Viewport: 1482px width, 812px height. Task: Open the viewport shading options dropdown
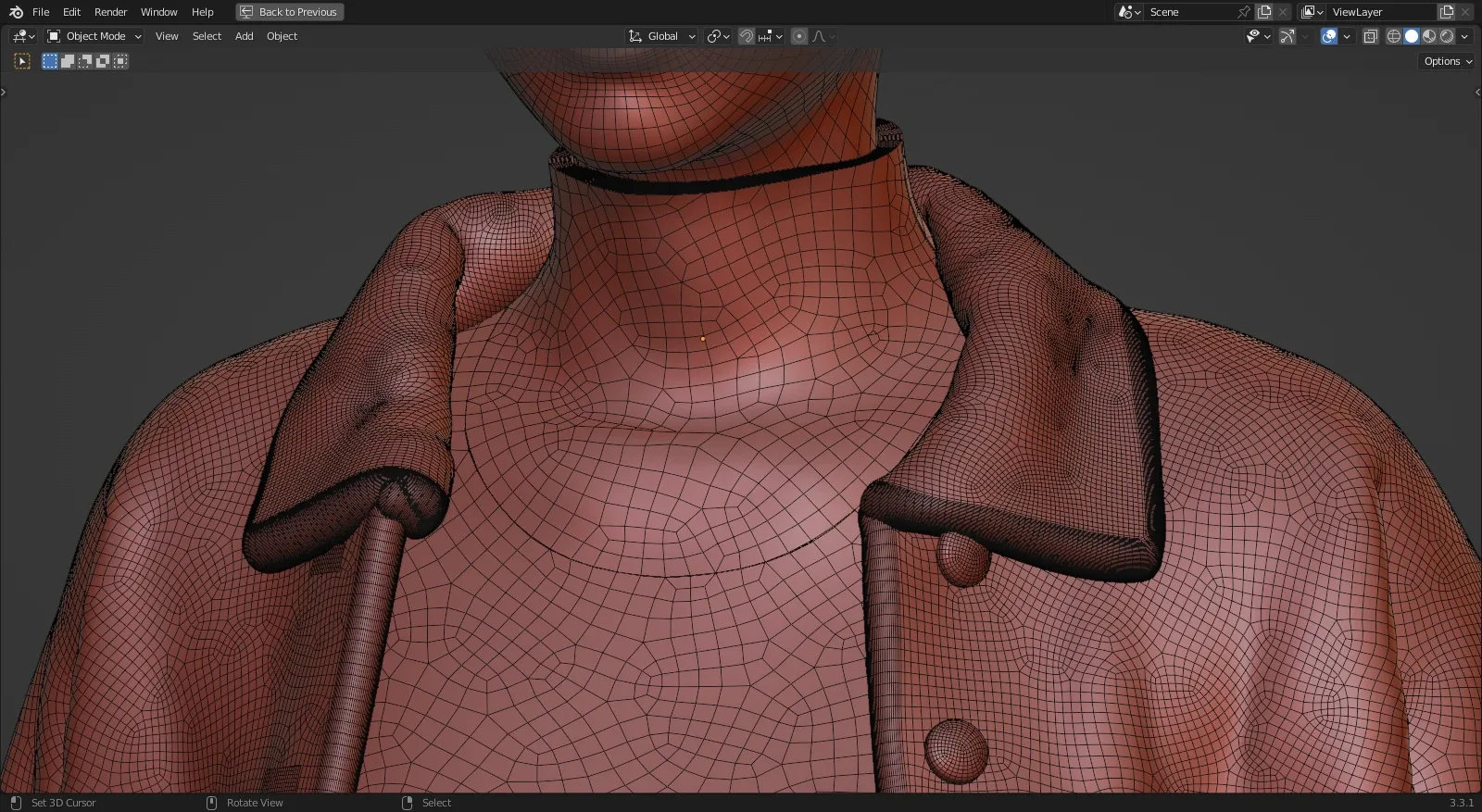pos(1464,36)
